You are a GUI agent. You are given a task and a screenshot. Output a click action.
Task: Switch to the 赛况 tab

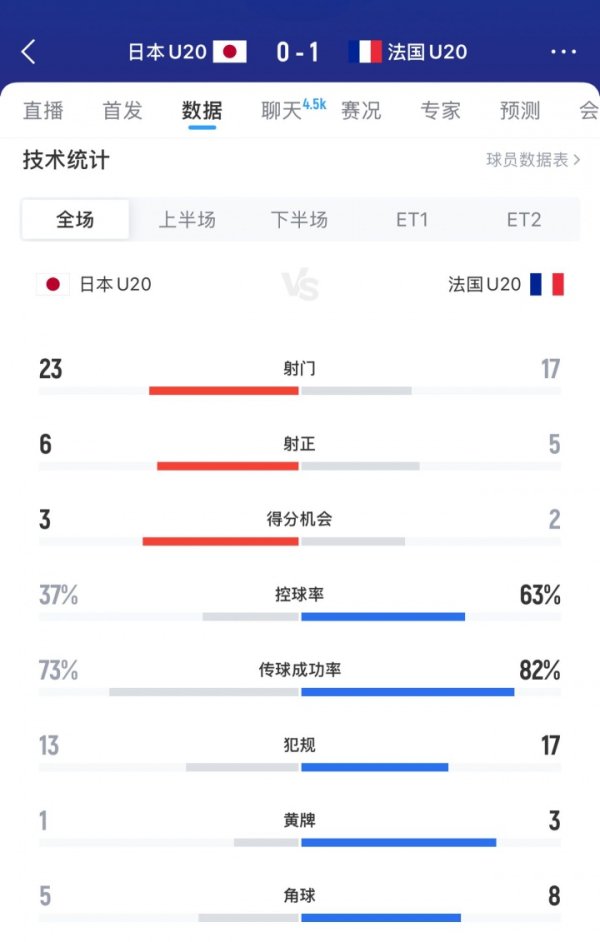[362, 110]
